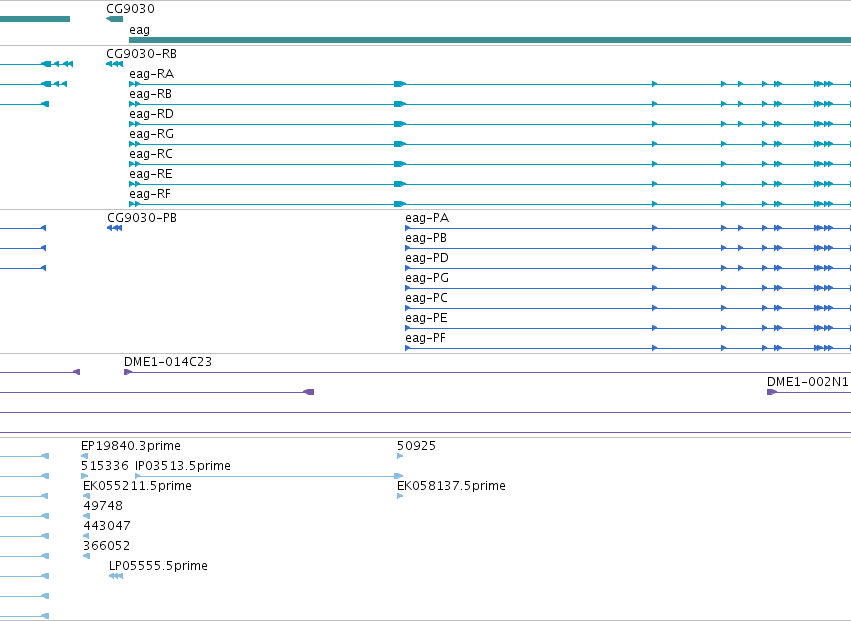Select the DME1-014C23 feature label

click(168, 362)
